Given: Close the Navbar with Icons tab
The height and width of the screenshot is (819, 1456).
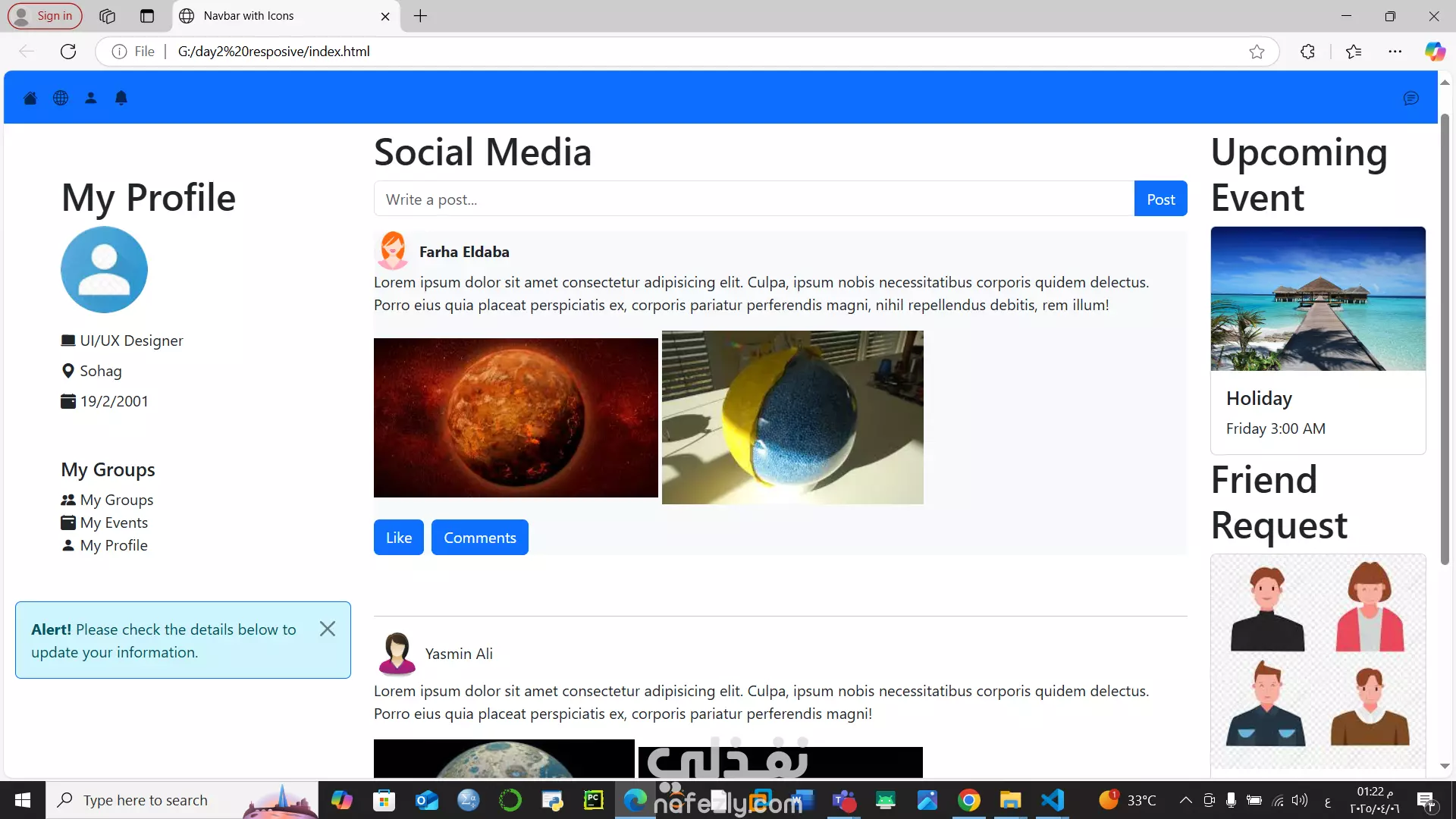Looking at the screenshot, I should click(385, 16).
